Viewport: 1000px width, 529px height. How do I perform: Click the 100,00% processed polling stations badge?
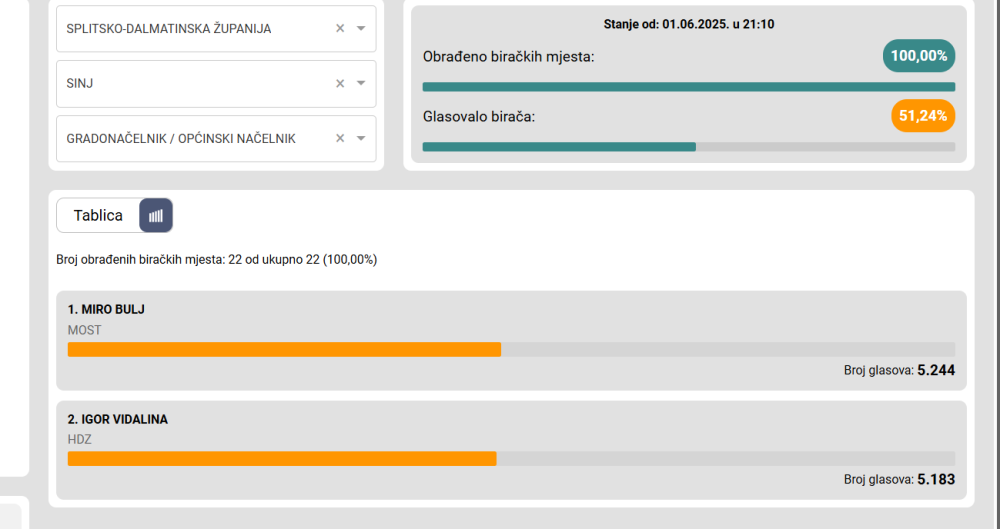click(918, 56)
